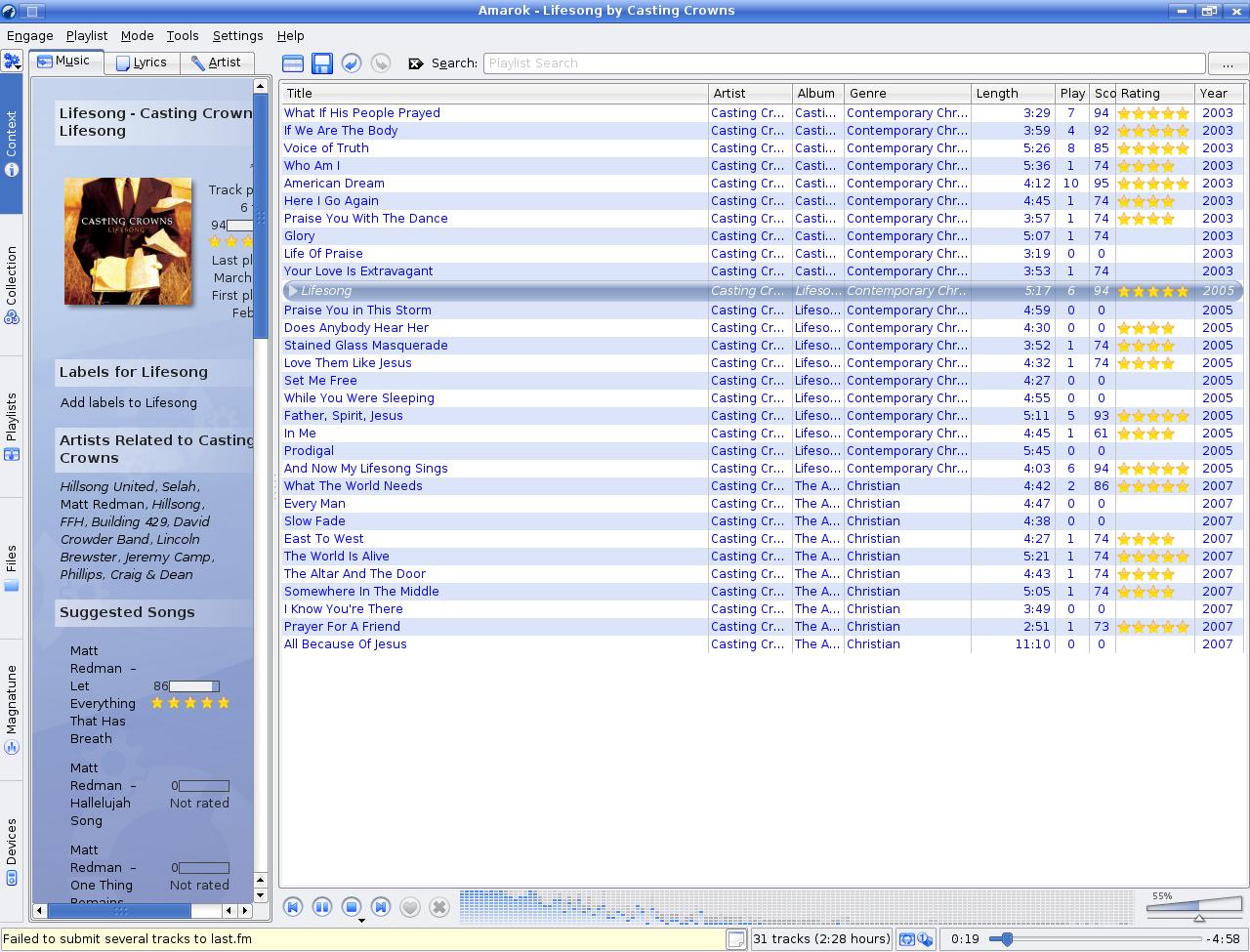
Task: Click suggested song 'Let Everything That Has Breath'
Action: (103, 694)
